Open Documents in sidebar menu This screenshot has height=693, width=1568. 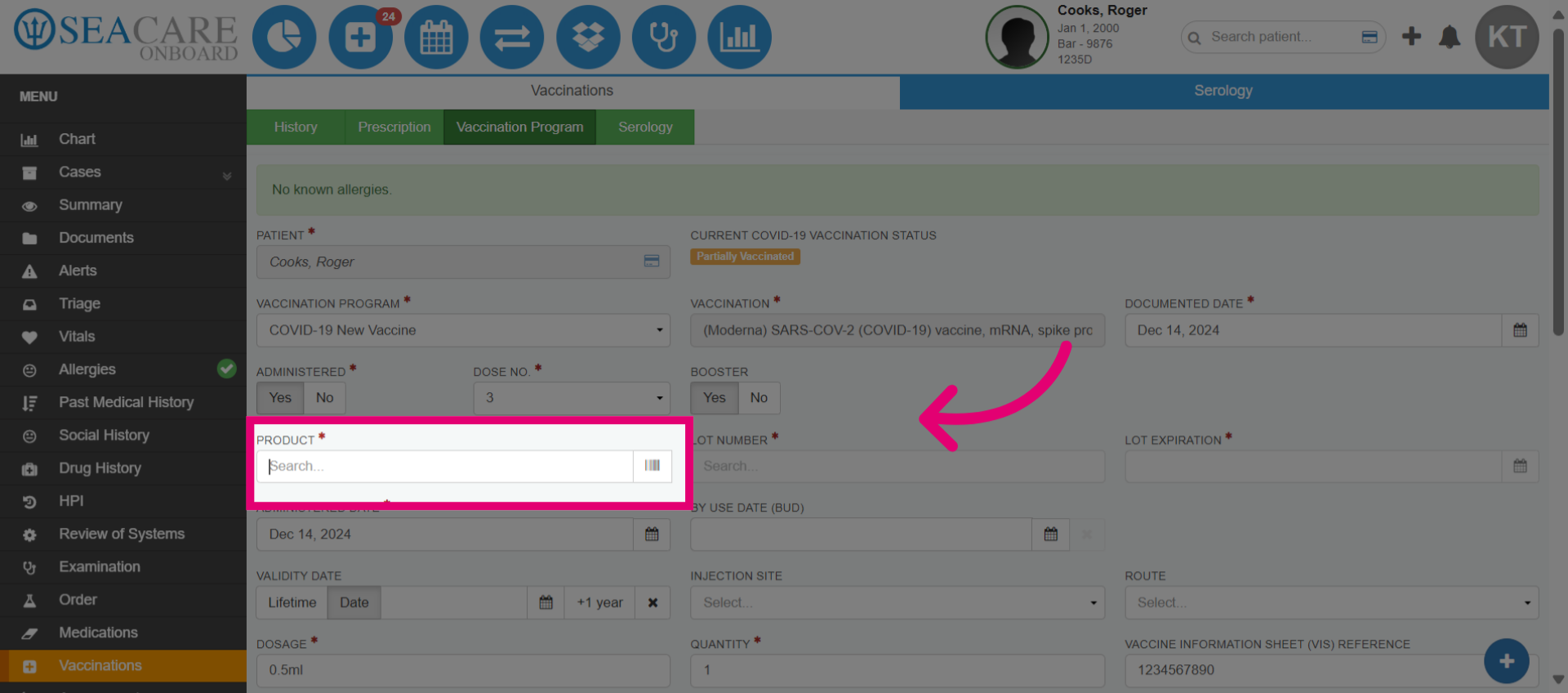(x=123, y=238)
